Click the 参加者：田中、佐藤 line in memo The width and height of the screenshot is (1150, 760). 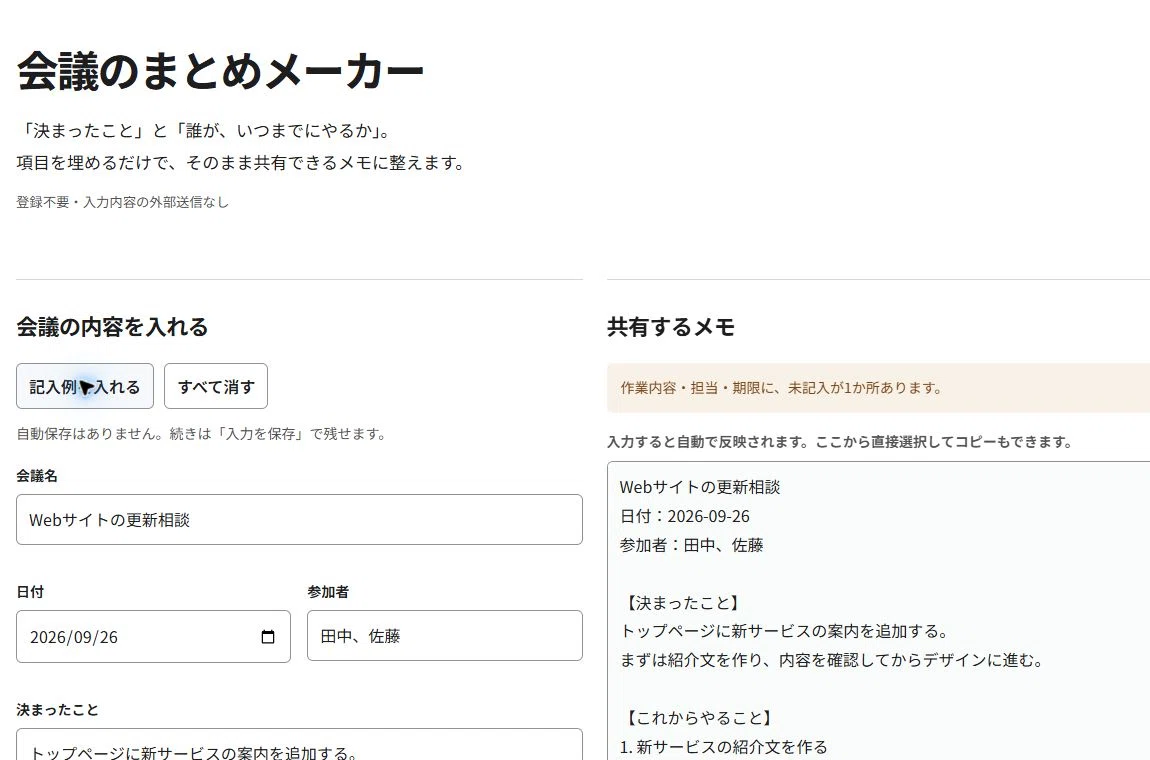pyautogui.click(x=692, y=545)
